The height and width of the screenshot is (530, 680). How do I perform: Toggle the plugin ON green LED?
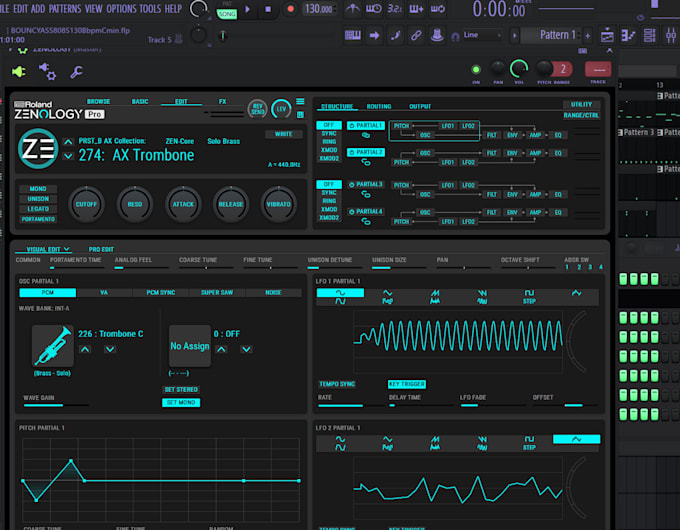coord(476,69)
